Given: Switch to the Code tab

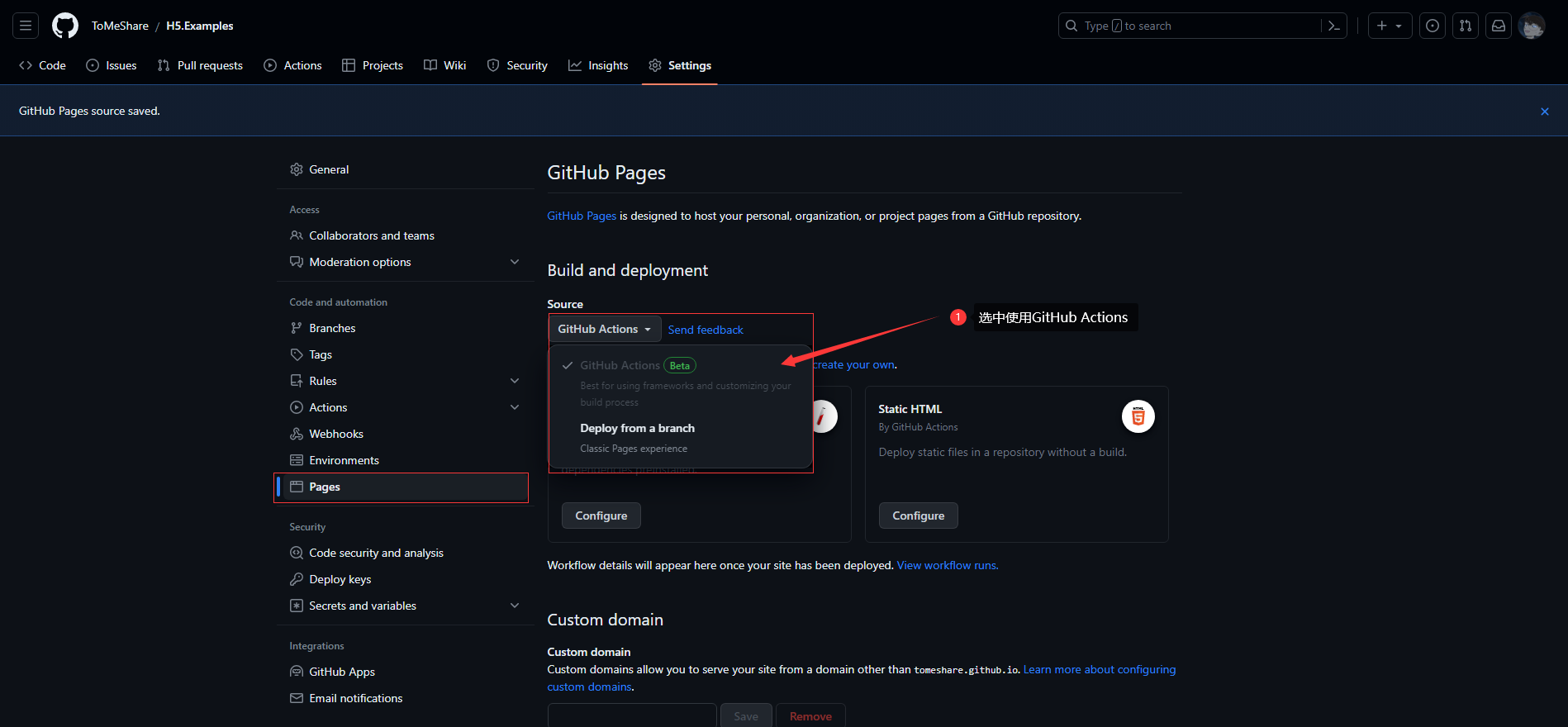Looking at the screenshot, I should (42, 65).
